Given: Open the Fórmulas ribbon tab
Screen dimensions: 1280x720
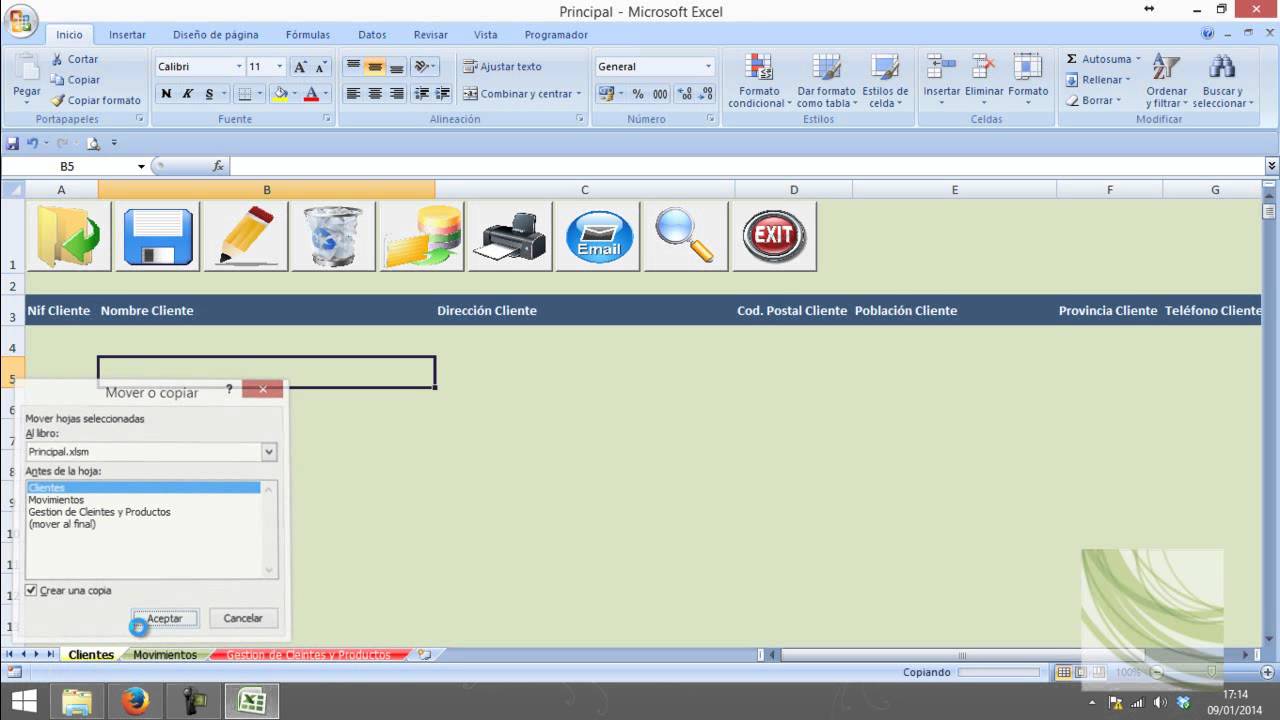Looking at the screenshot, I should pos(308,34).
